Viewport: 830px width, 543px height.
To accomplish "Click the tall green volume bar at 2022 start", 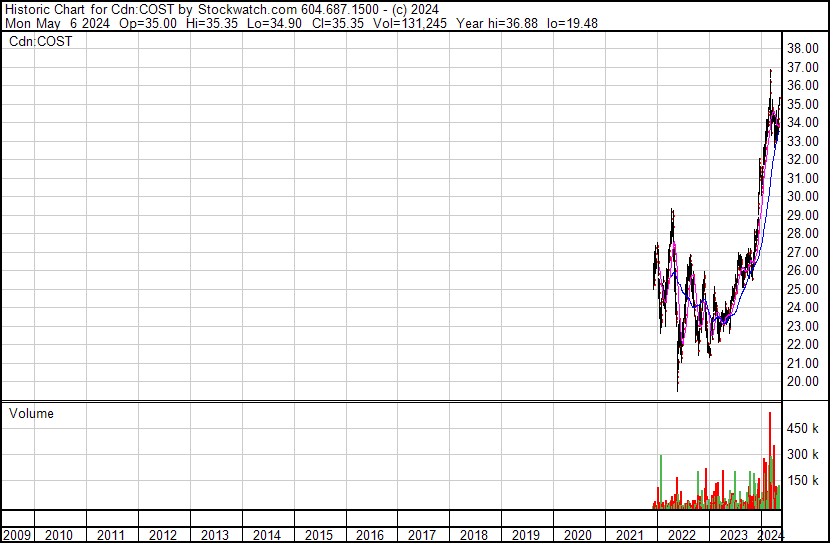I will click(x=661, y=482).
